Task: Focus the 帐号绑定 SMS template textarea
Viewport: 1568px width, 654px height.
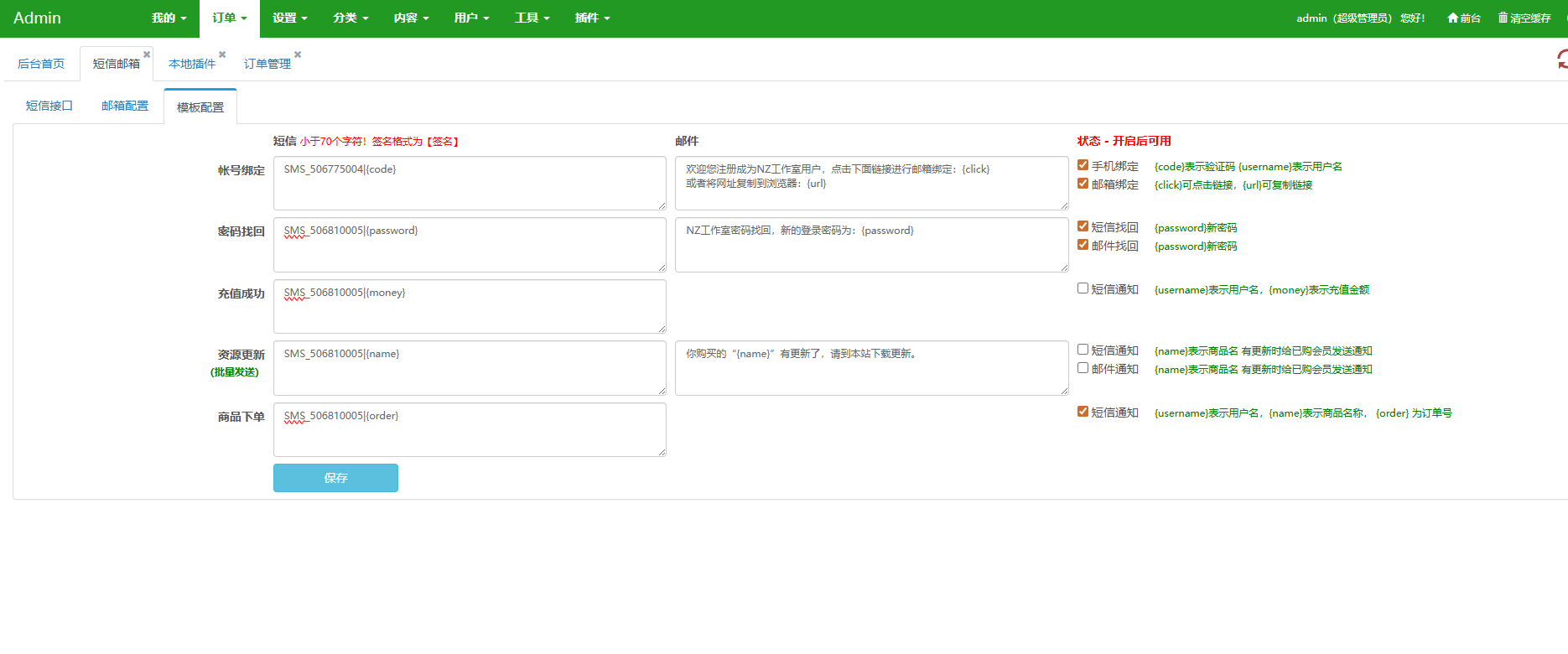Action: point(470,183)
